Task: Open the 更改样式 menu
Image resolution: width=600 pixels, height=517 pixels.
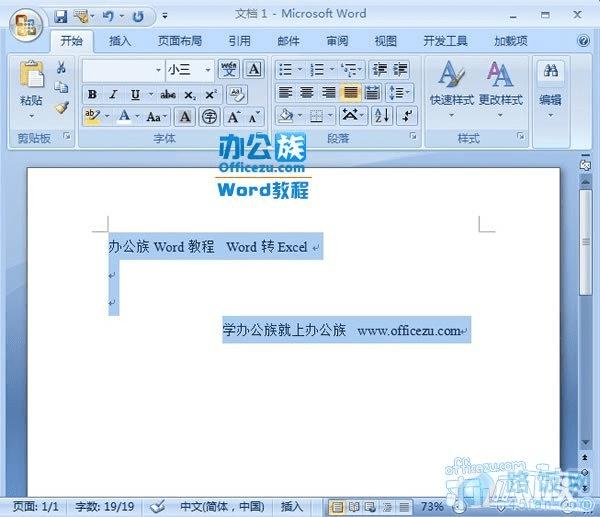Action: pyautogui.click(x=501, y=89)
